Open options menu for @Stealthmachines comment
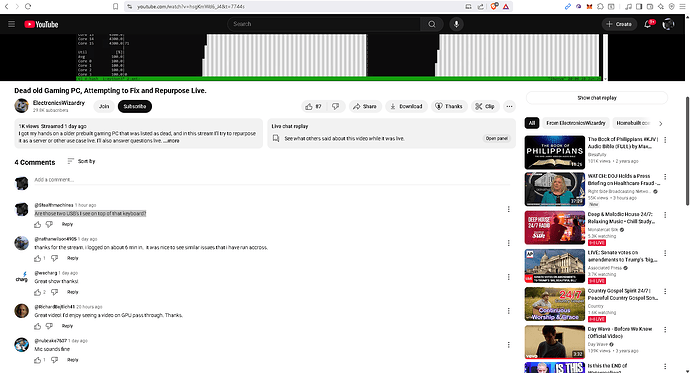The image size is (690, 373). coord(508,209)
